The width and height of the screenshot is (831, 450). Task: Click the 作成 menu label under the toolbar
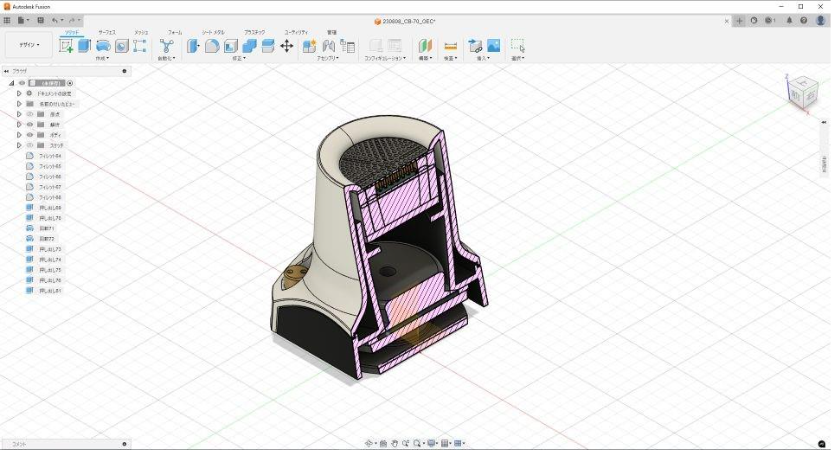[102, 59]
